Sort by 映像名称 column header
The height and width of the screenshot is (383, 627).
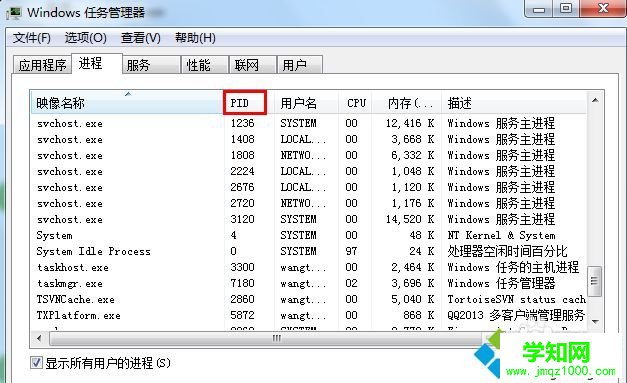pos(127,103)
